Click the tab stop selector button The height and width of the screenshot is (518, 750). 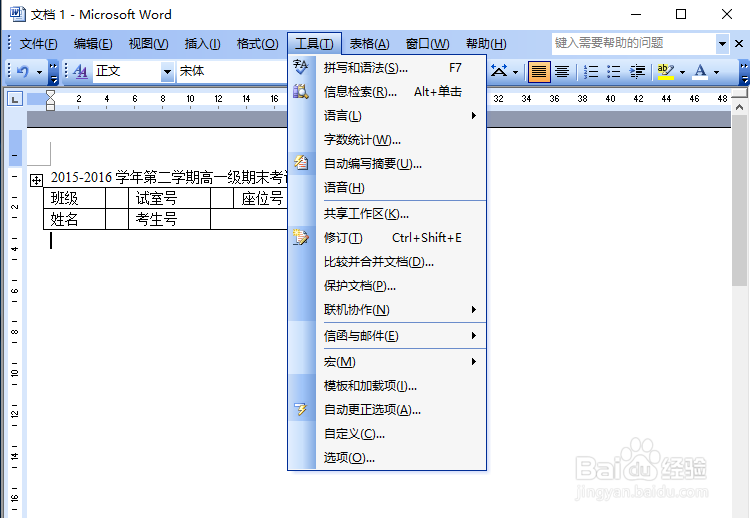(x=15, y=99)
